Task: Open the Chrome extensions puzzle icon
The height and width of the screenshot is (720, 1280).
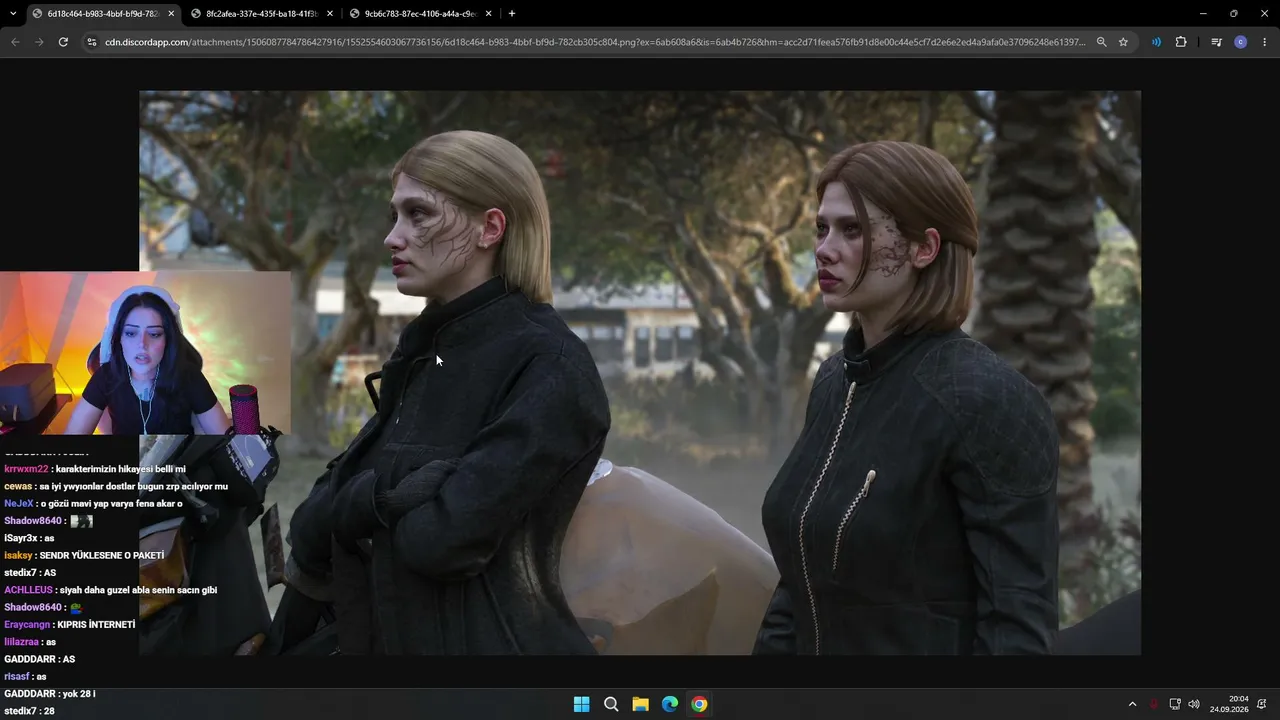Action: coord(1181,42)
